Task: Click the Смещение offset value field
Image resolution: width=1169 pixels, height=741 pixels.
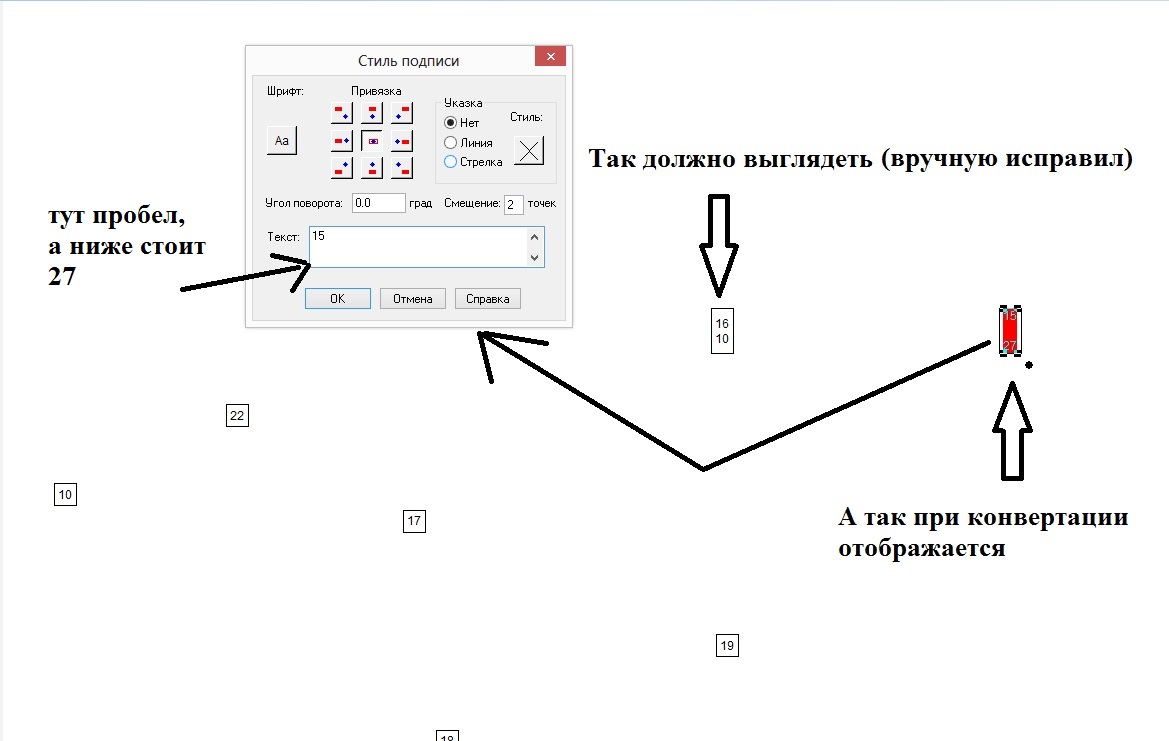Action: (x=514, y=203)
